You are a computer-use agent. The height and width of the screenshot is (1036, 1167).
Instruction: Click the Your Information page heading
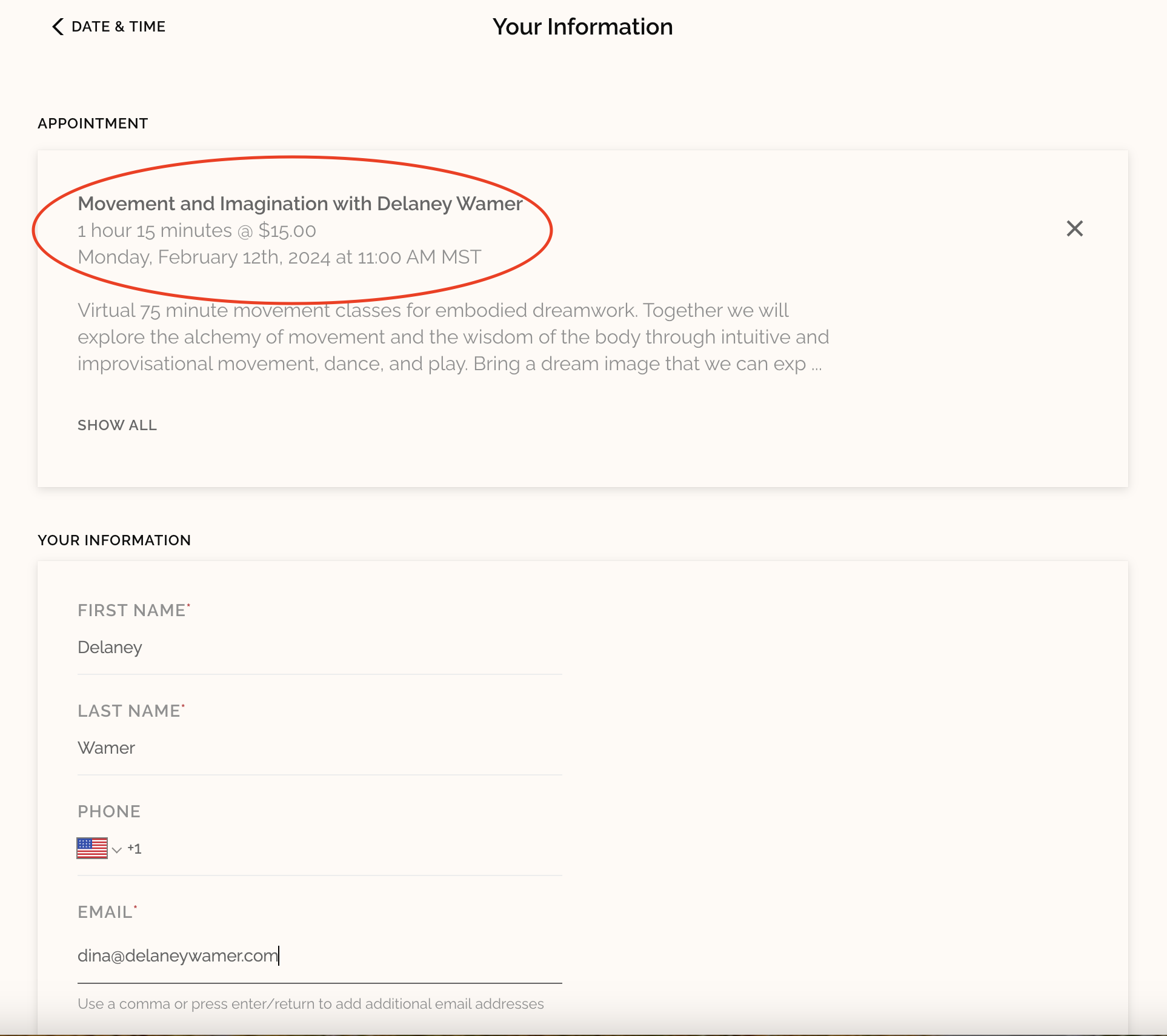coord(582,27)
